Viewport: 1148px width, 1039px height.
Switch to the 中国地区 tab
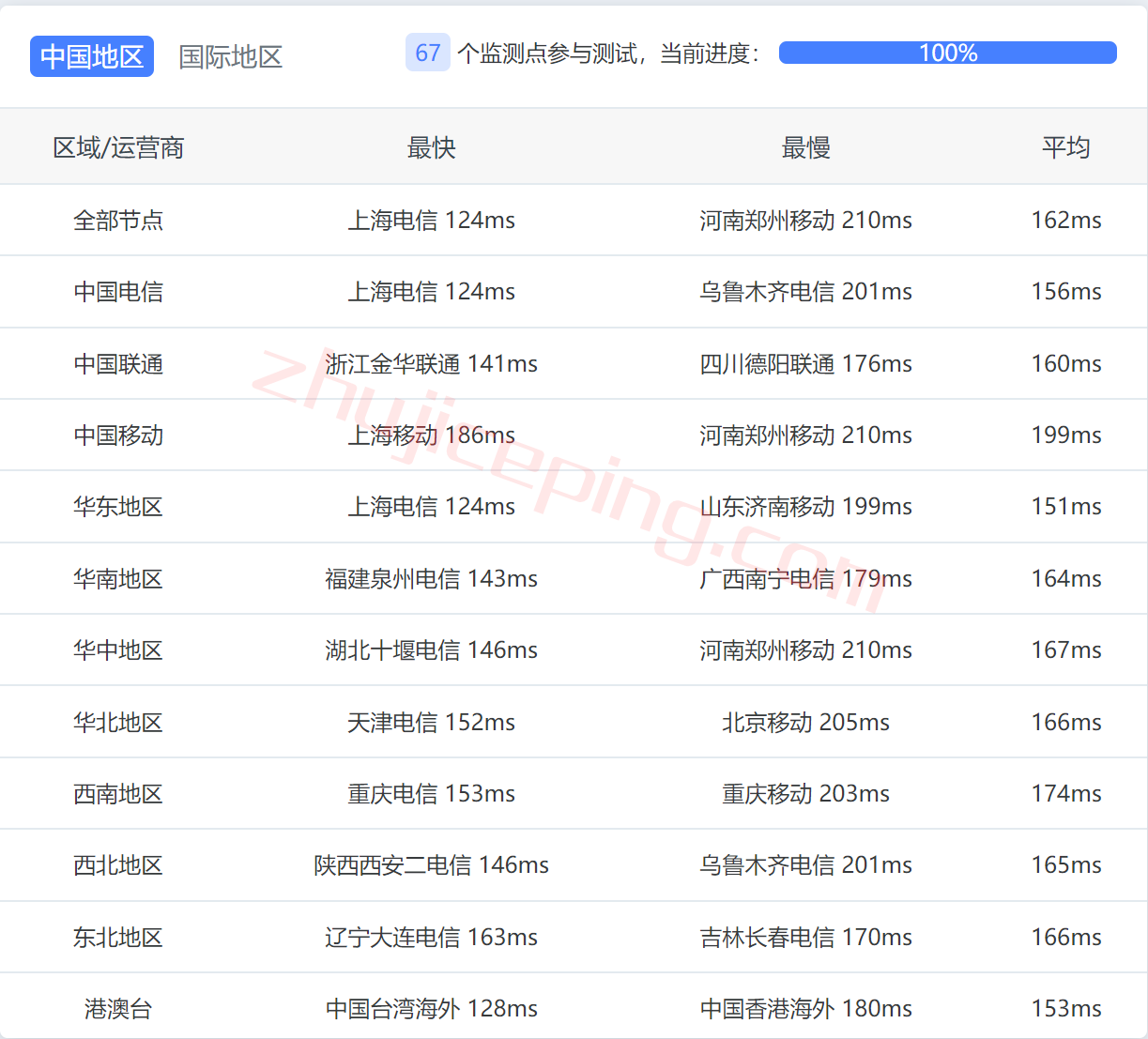pyautogui.click(x=92, y=56)
